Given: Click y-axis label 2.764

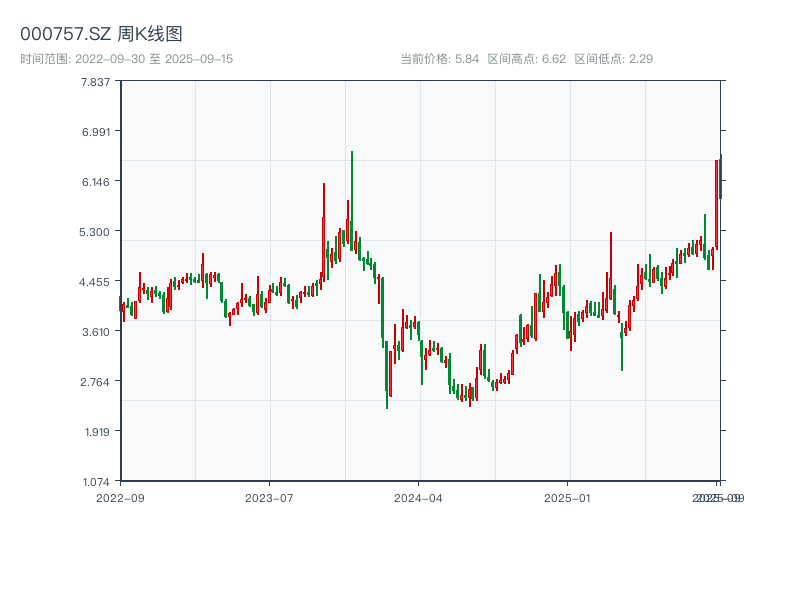Looking at the screenshot, I should pos(95,382).
